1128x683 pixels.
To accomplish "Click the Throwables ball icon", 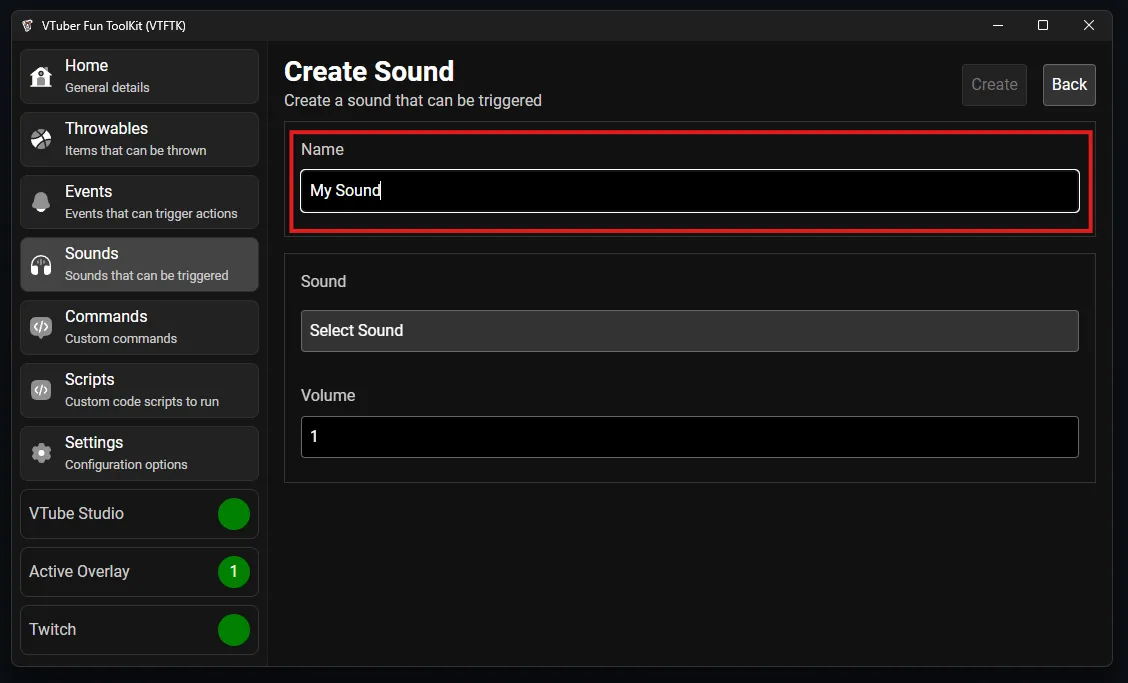I will pyautogui.click(x=41, y=139).
